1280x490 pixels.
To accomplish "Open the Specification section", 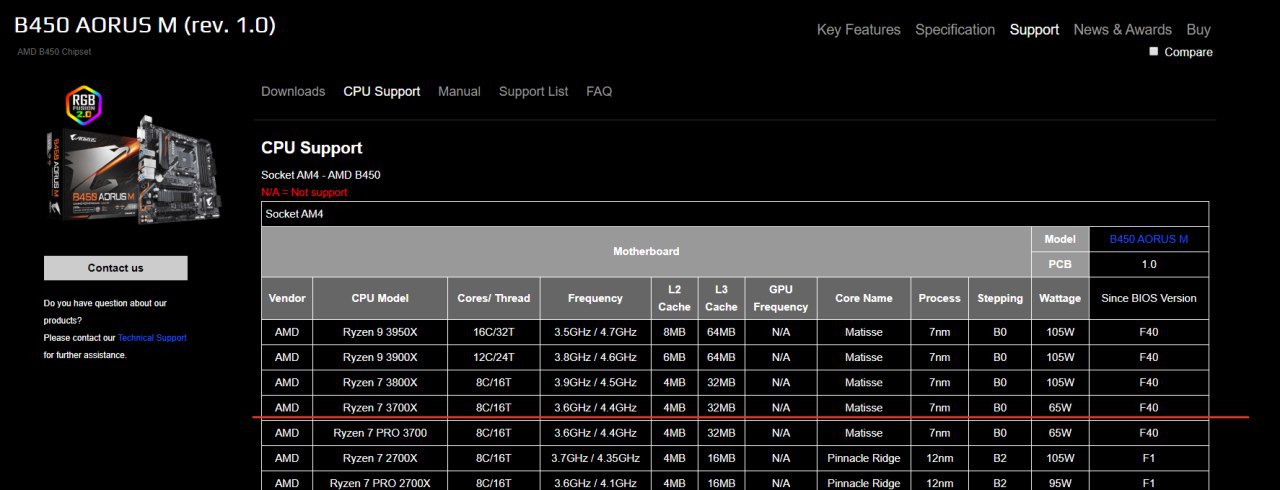I will pyautogui.click(x=955, y=30).
